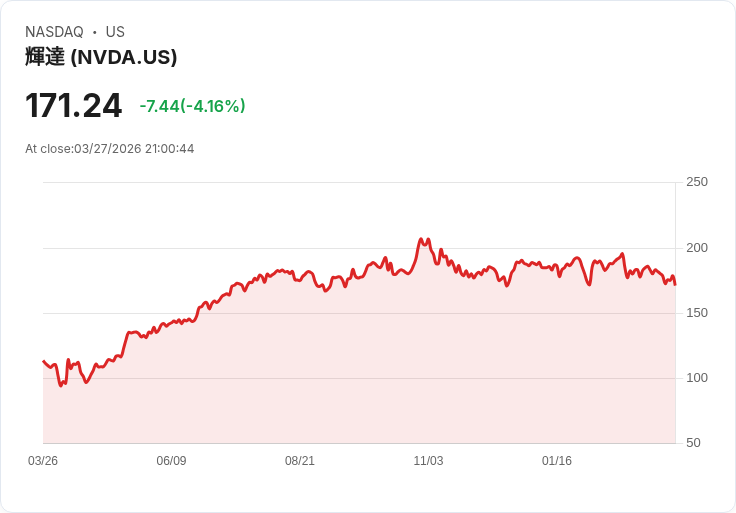Screen dimensions: 736x513
Task: Click the NASDAQ exchange label
Action: click(x=54, y=32)
